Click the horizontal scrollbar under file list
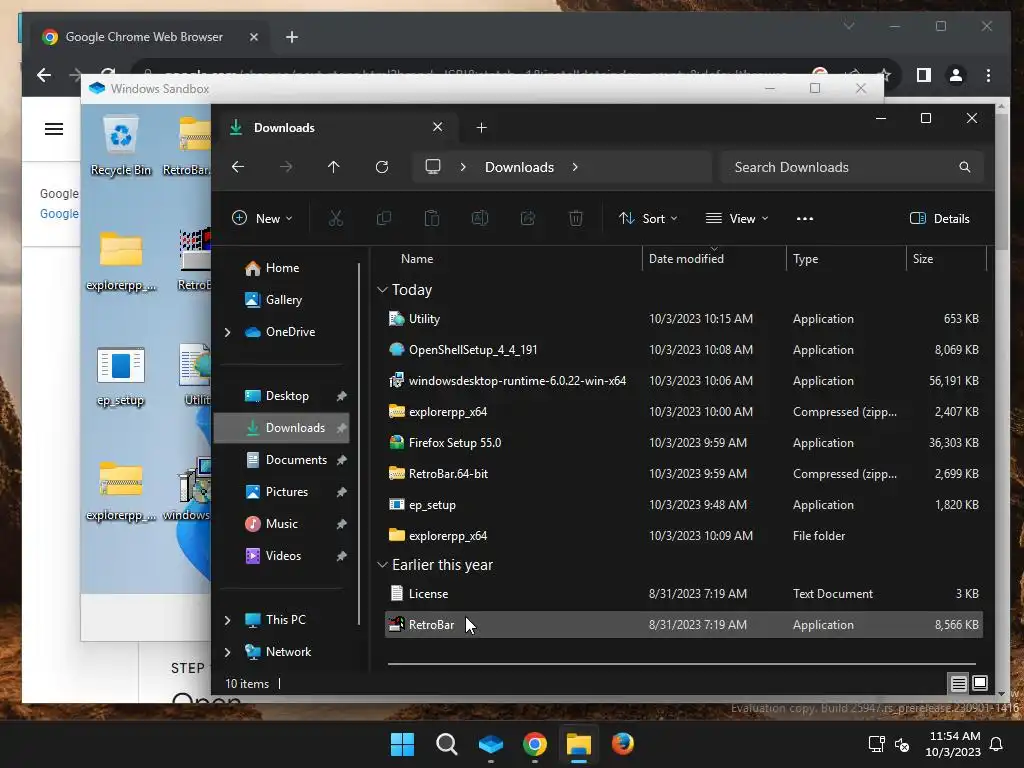Viewport: 1024px width, 768px height. pos(682,664)
